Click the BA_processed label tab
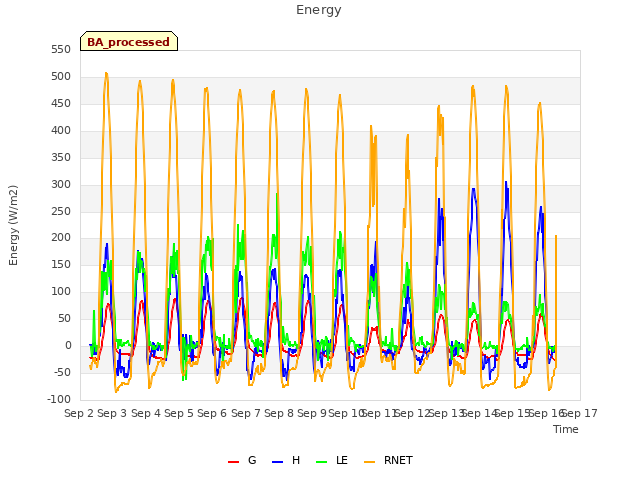The image size is (640, 480). click(x=129, y=41)
